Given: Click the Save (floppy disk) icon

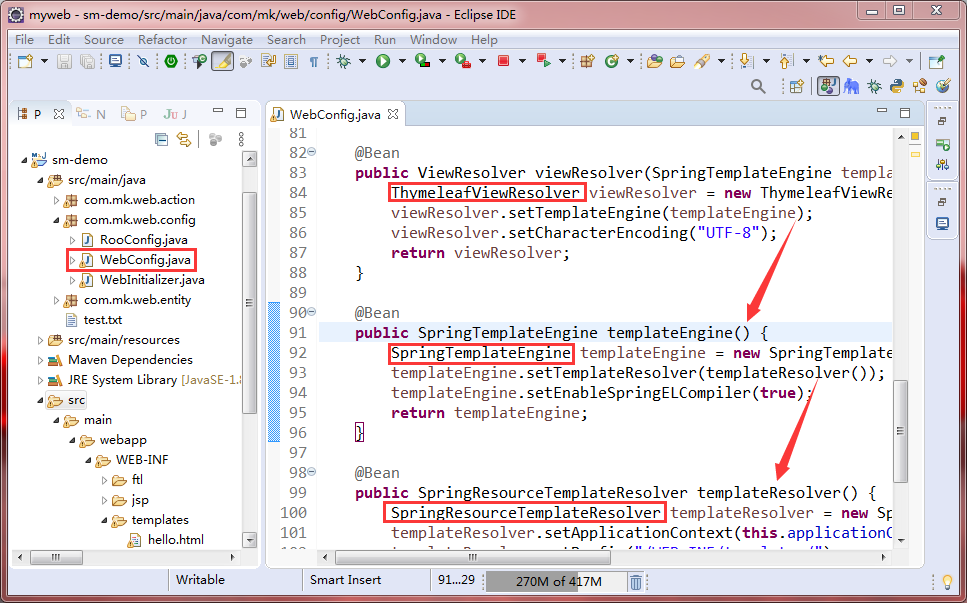Looking at the screenshot, I should [64, 61].
